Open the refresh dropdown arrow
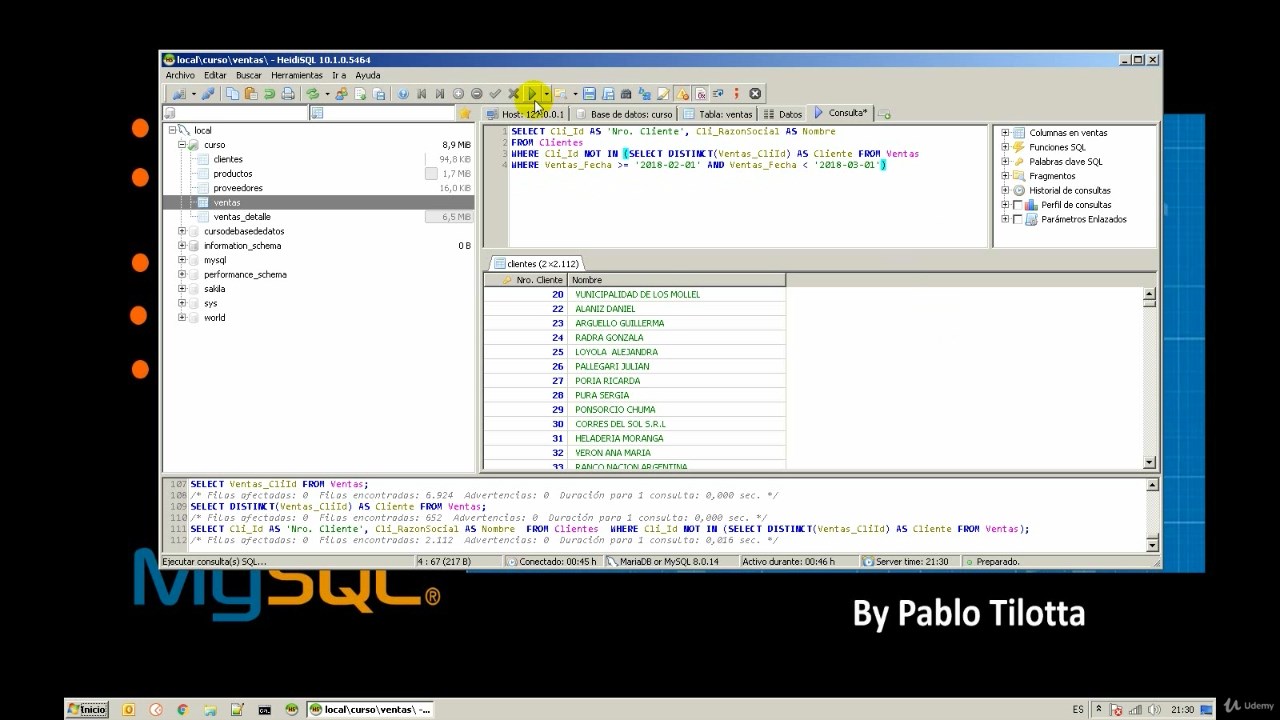The height and width of the screenshot is (720, 1280). [327, 94]
